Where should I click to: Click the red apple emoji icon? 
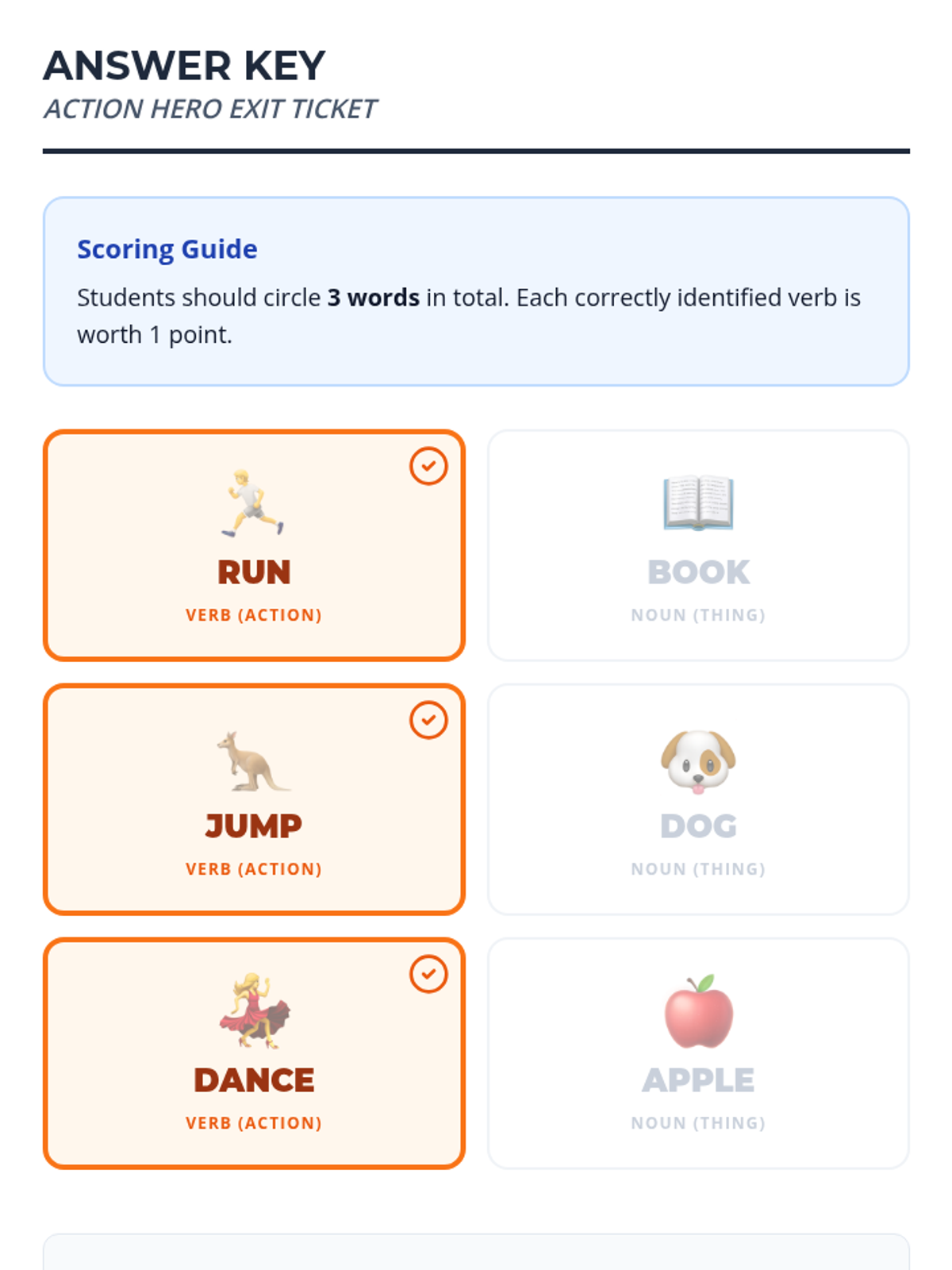point(698,1011)
